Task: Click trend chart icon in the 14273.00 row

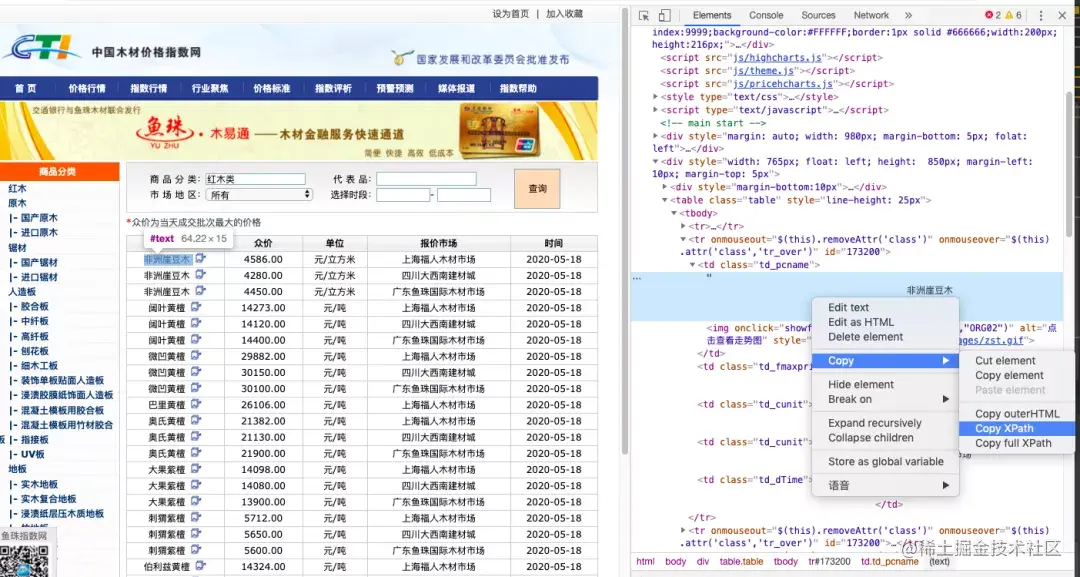Action: click(196, 307)
